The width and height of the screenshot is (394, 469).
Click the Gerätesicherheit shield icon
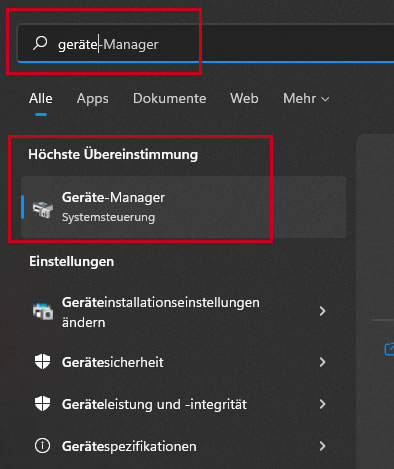[x=42, y=362]
